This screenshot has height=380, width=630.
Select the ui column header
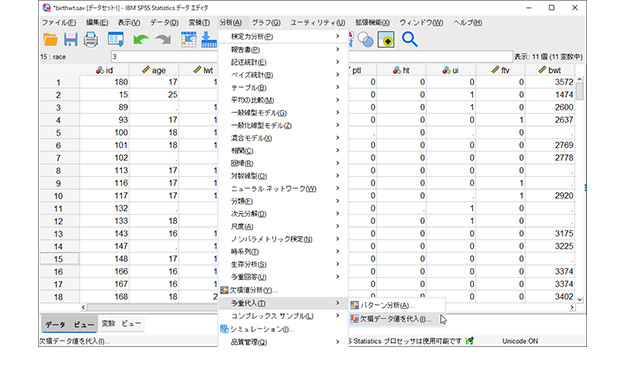coord(450,70)
